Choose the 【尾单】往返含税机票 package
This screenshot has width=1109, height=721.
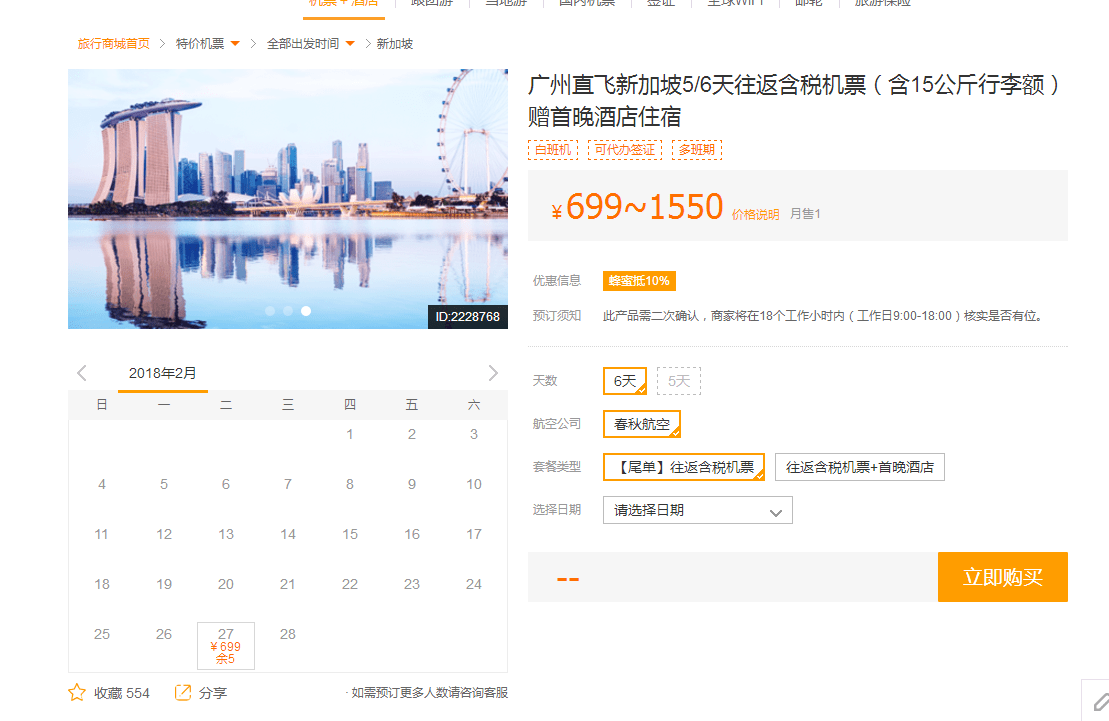[684, 467]
